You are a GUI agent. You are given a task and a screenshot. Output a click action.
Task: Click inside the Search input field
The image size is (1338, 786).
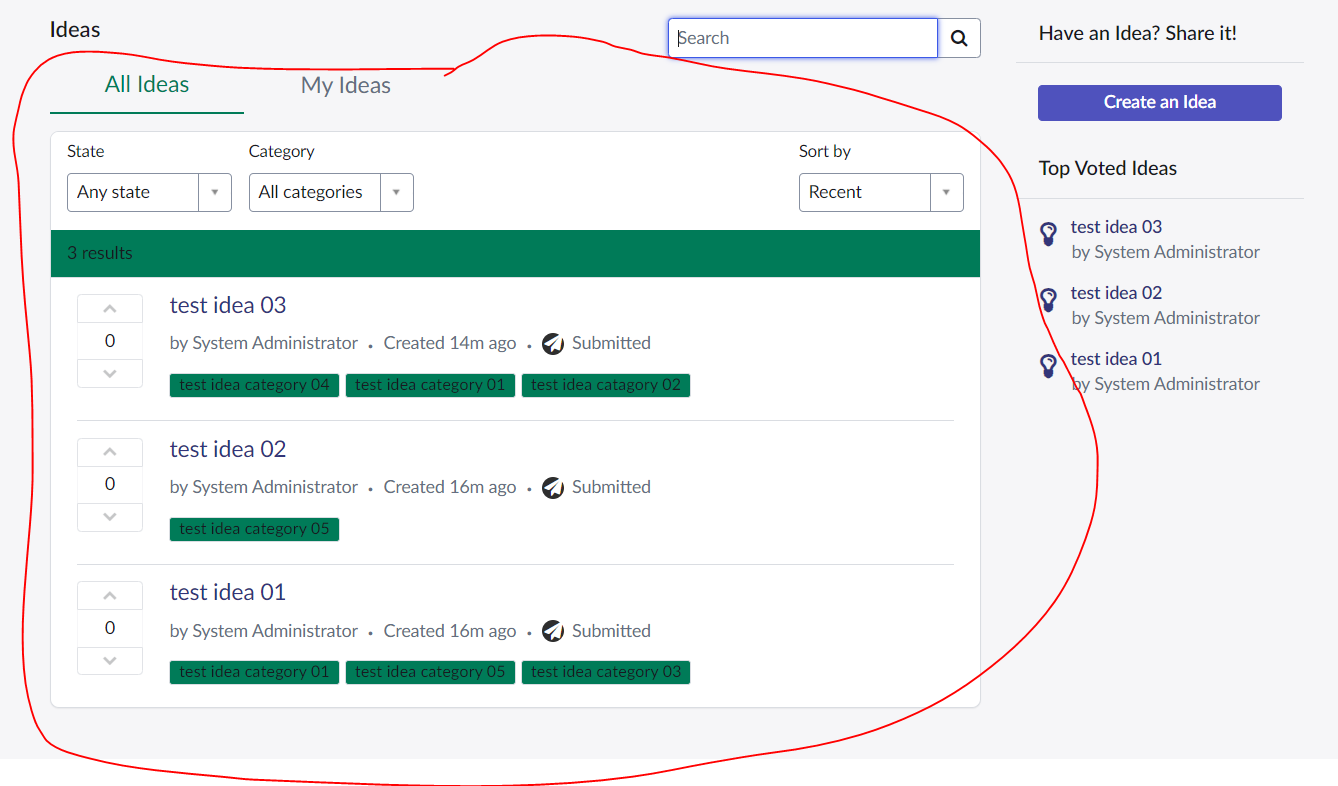click(x=800, y=38)
